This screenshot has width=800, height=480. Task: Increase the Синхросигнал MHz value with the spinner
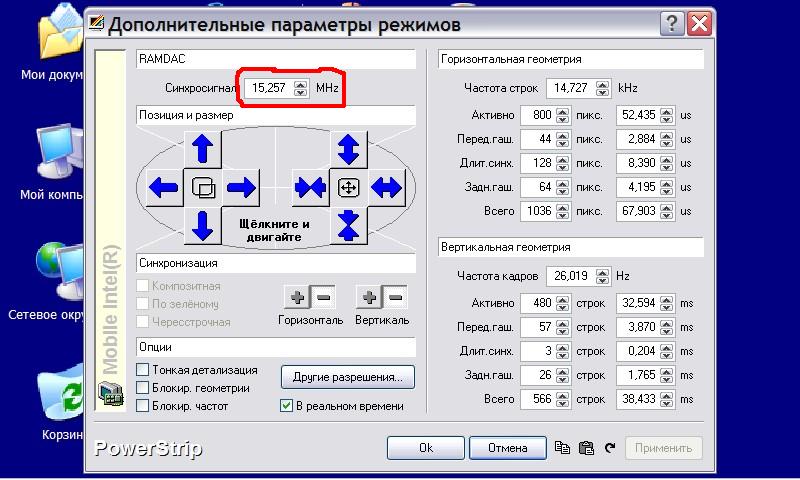click(x=301, y=84)
